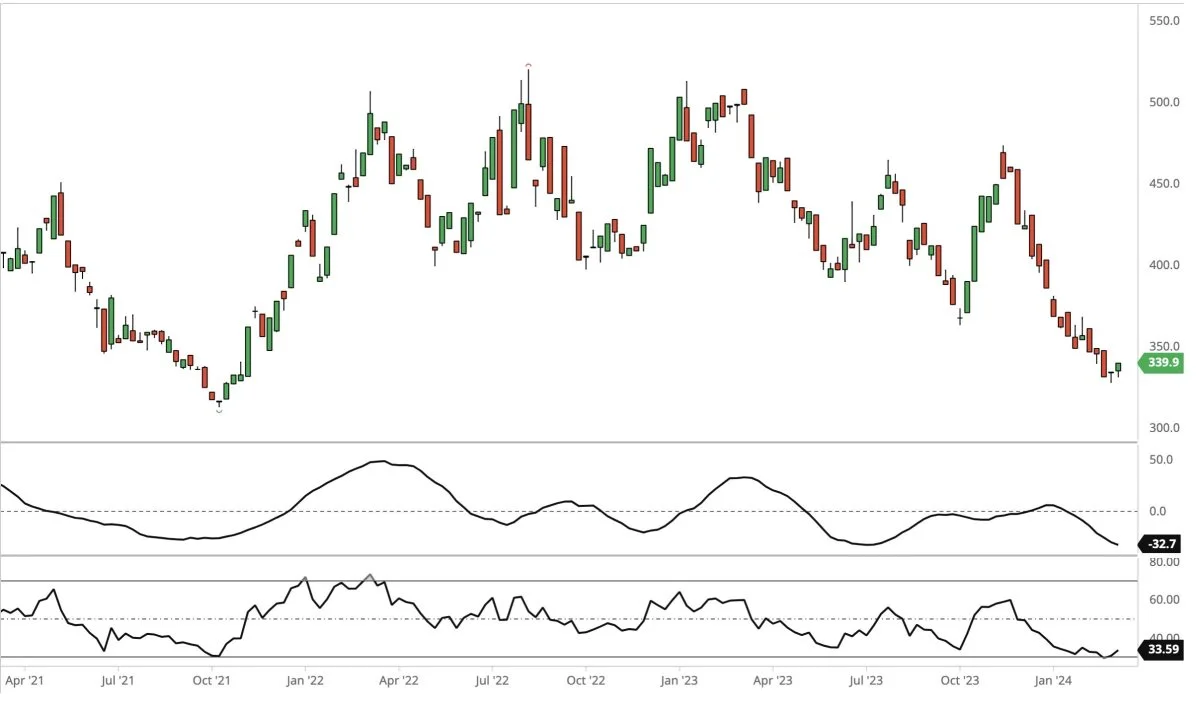Image resolution: width=1200 pixels, height=704 pixels.
Task: Click the 50.0 label on the momentum pane axis
Action: [1161, 460]
